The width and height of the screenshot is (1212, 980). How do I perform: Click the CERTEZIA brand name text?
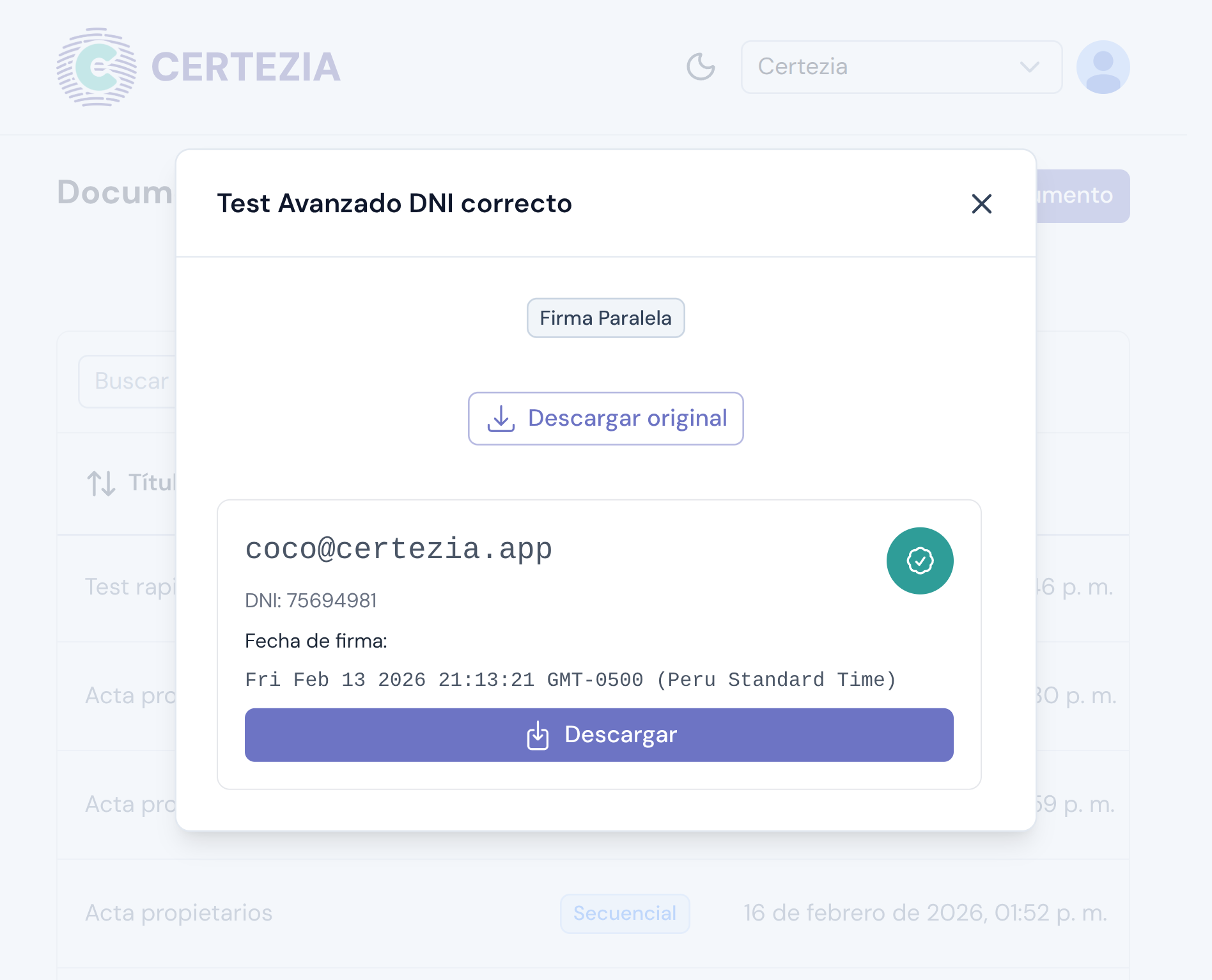point(246,67)
